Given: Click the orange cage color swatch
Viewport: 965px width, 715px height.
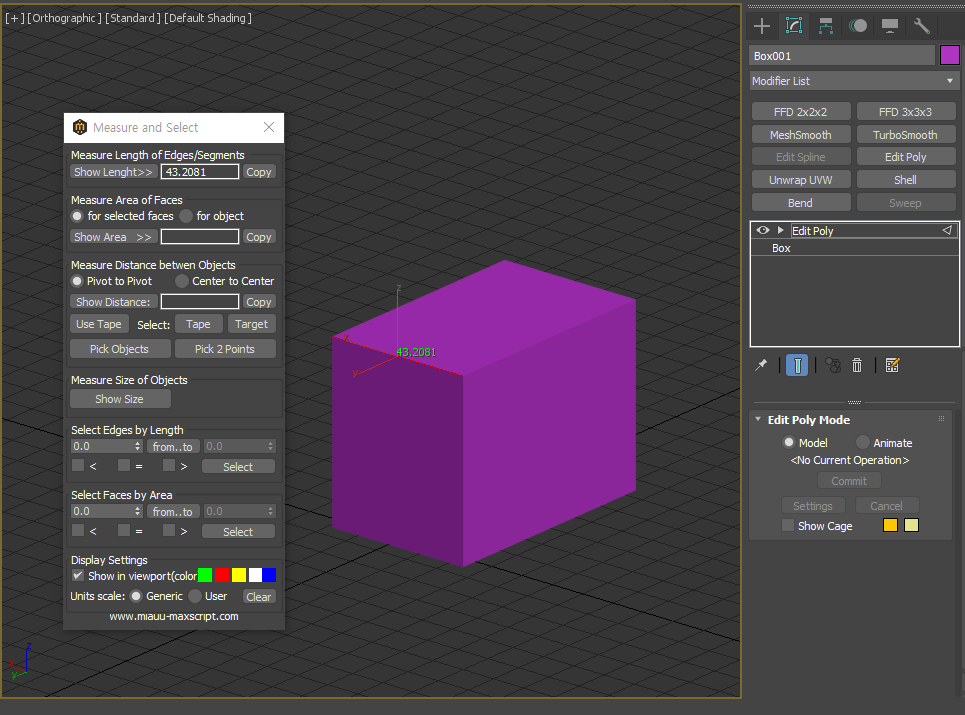Looking at the screenshot, I should tap(890, 525).
